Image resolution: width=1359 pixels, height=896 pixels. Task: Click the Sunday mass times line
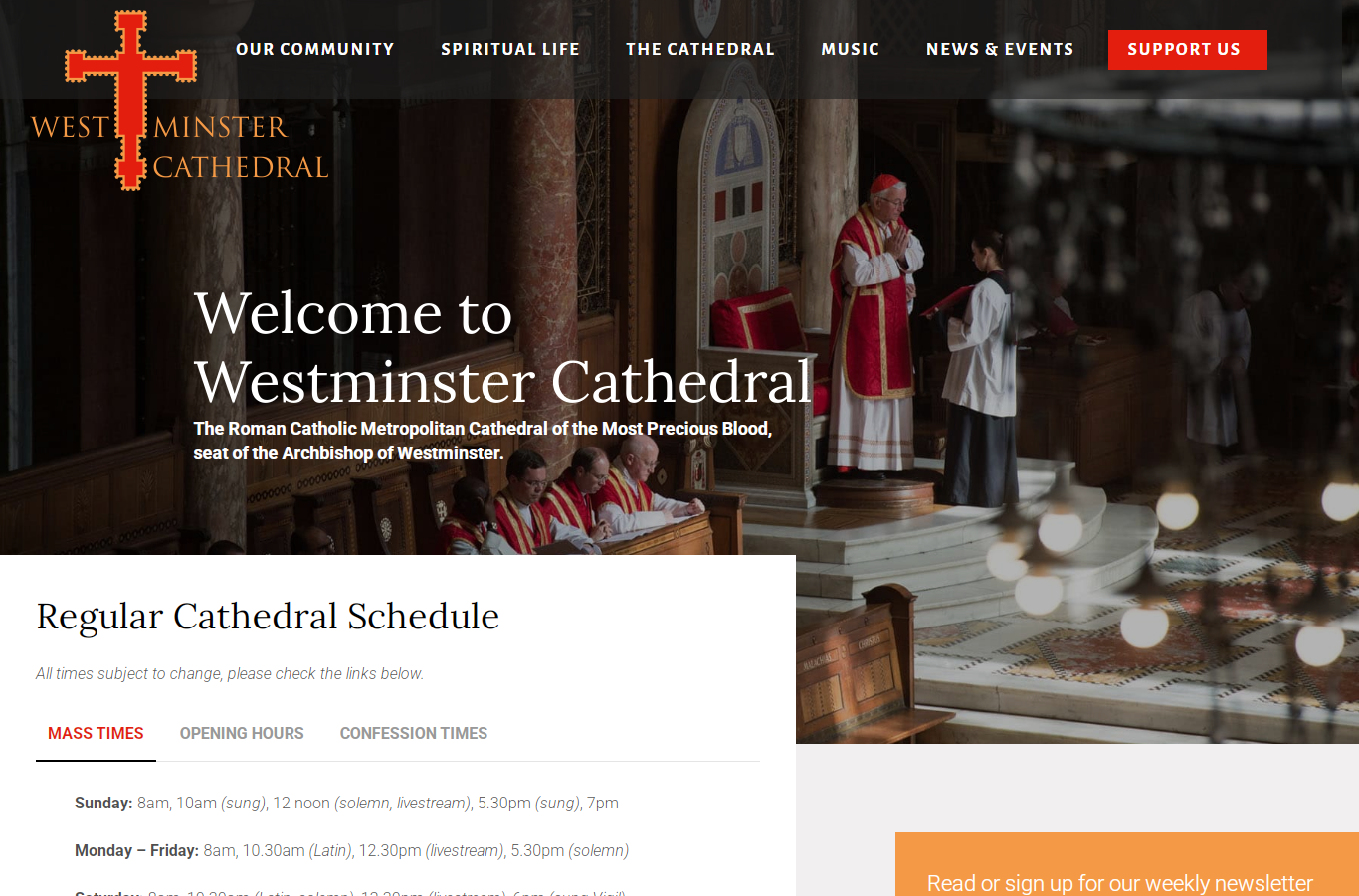coord(346,803)
